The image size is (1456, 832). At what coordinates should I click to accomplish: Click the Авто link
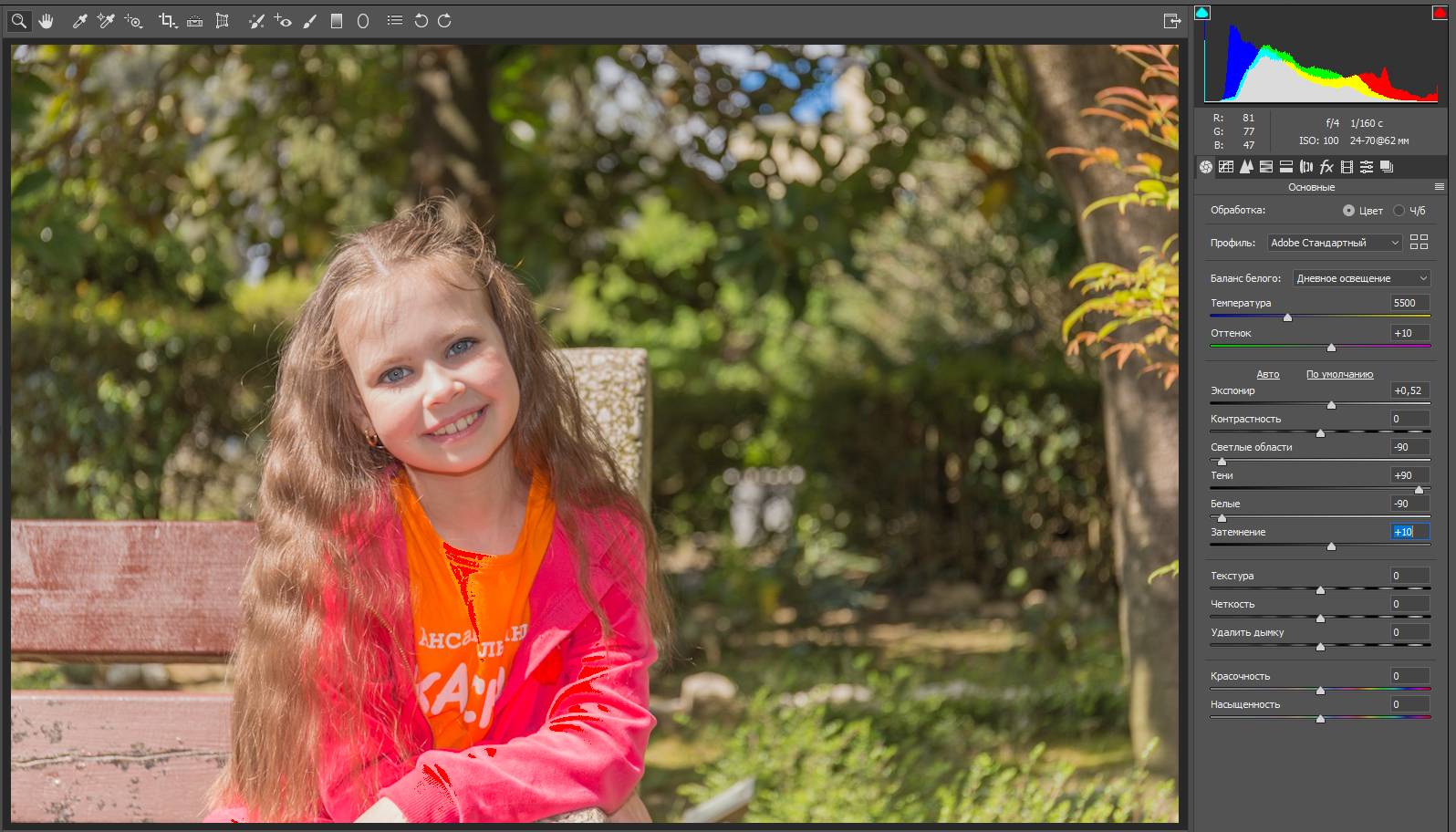point(1267,374)
